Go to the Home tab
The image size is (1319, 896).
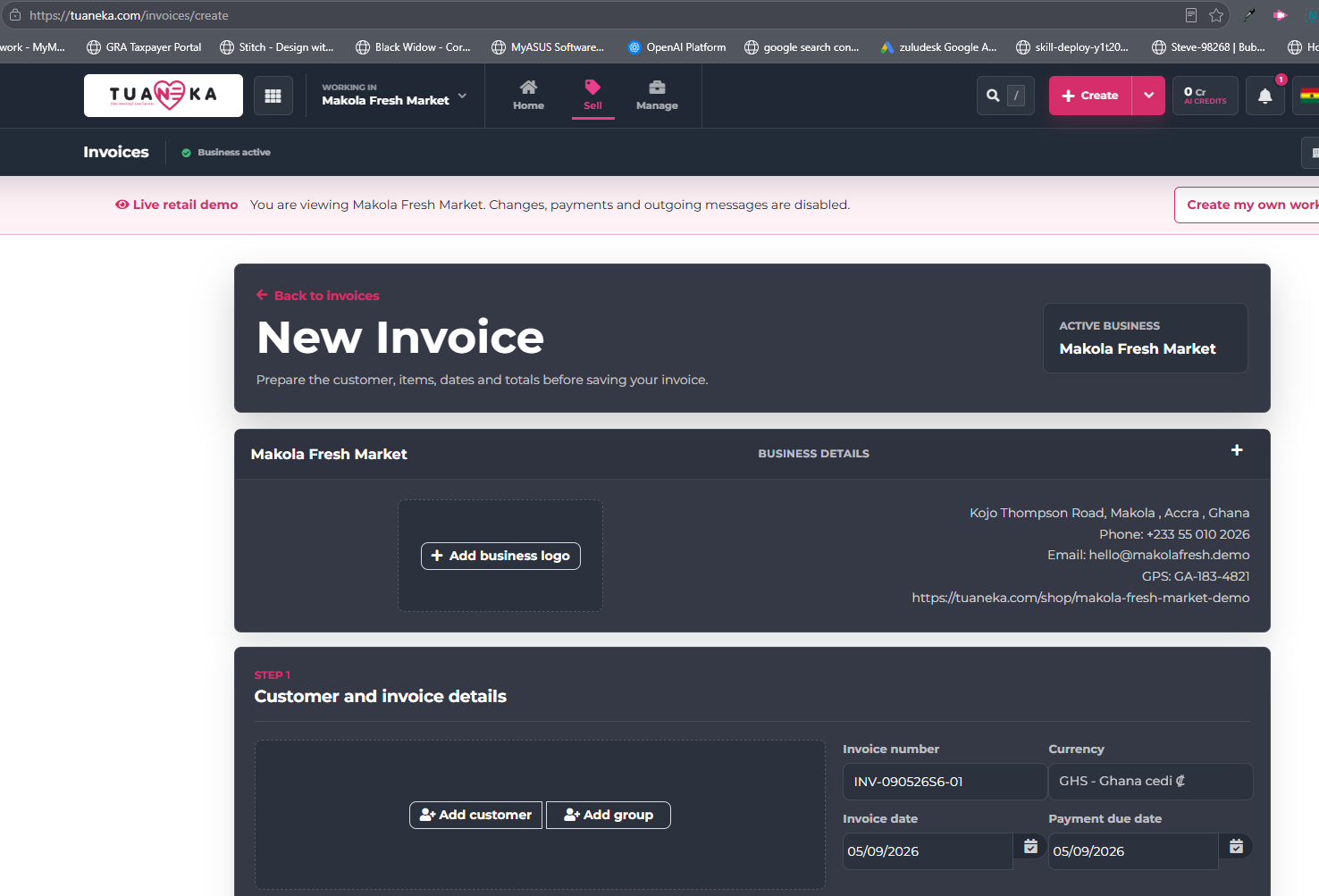528,95
